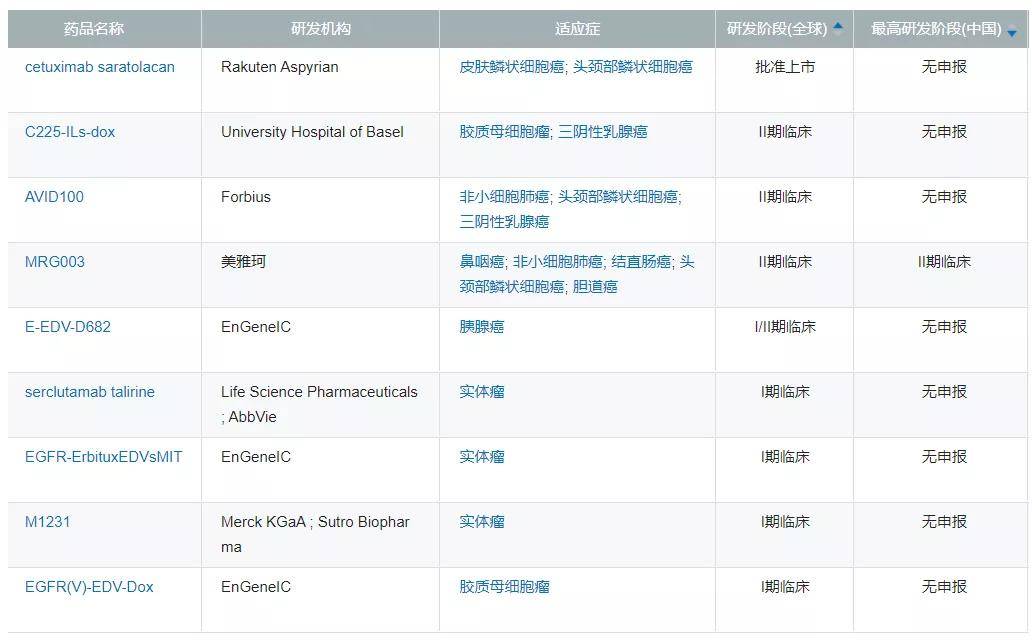Open the EGFR(V)-EDV-Dox drug page
The width and height of the screenshot is (1032, 640).
[87, 587]
